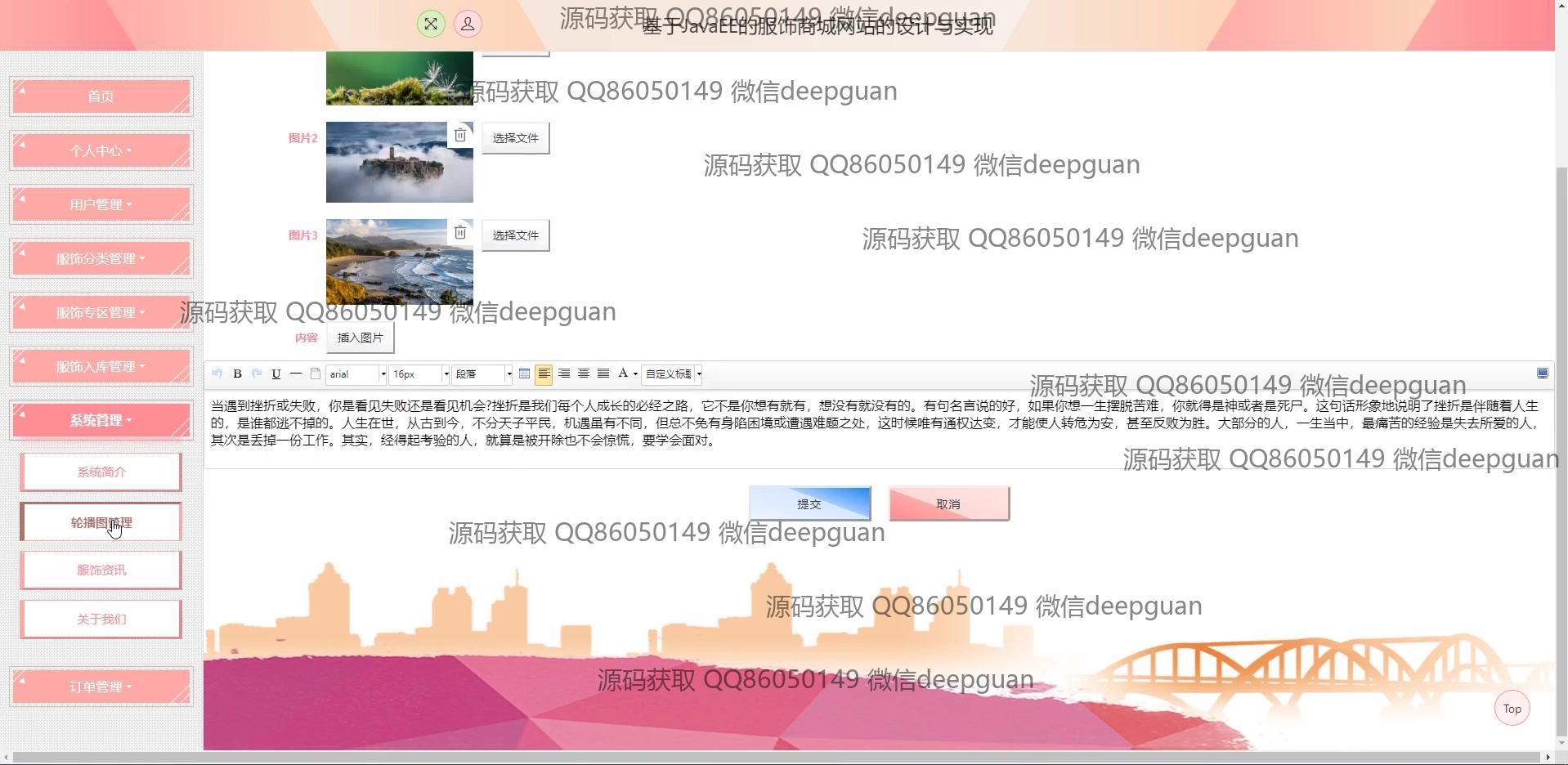Insert a horizontal line in the editor

pyautogui.click(x=296, y=374)
